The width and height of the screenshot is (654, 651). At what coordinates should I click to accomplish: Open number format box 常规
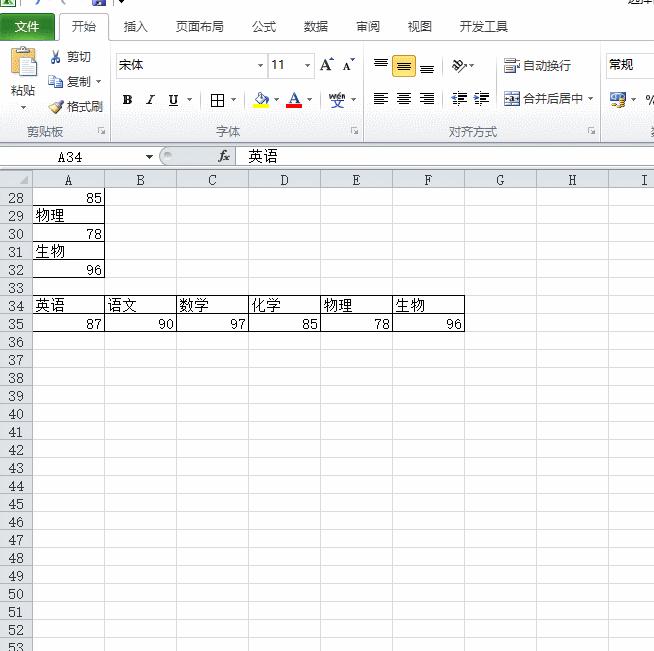point(630,65)
